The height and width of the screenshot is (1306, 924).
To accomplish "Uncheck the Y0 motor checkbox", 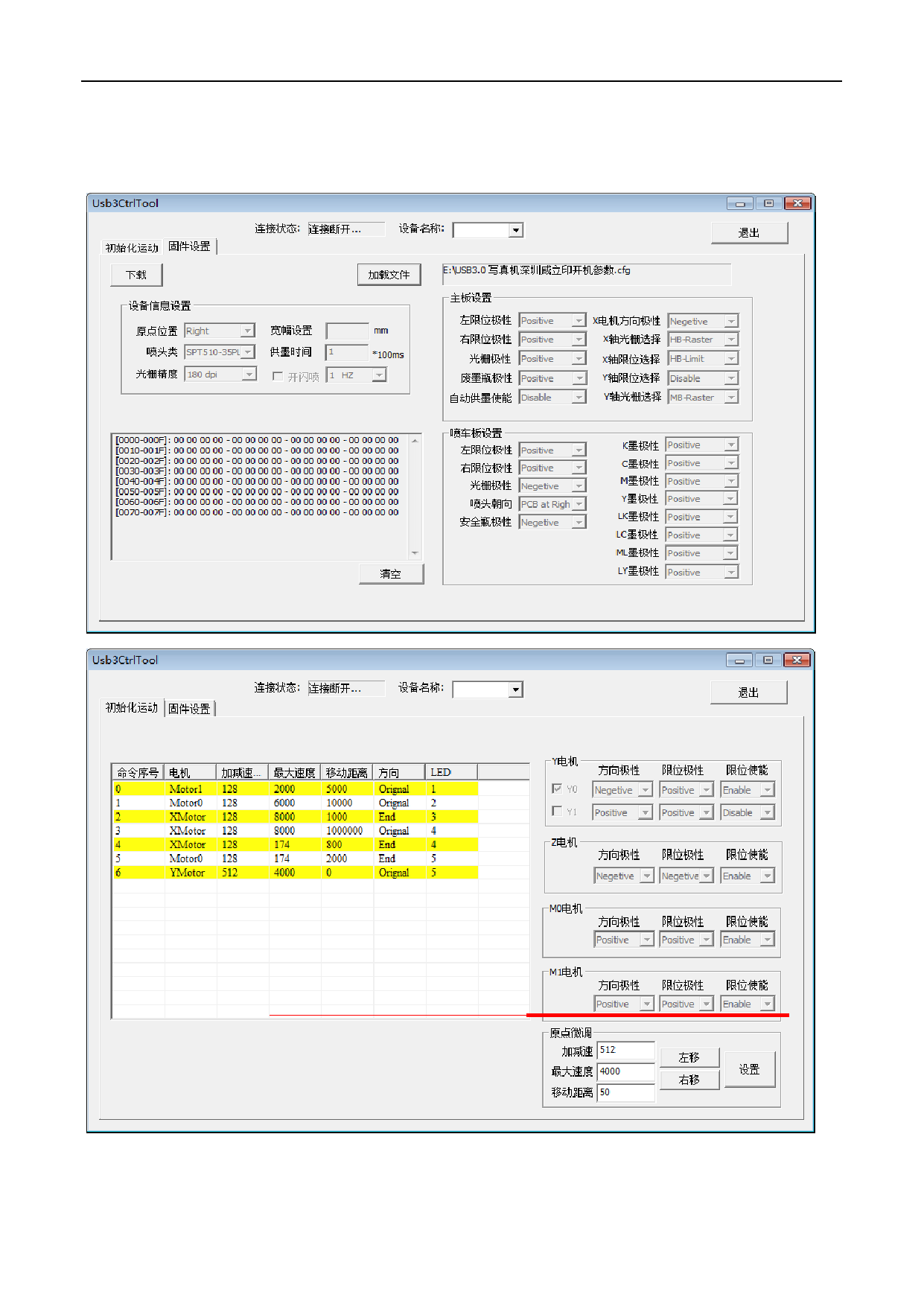I will click(557, 789).
